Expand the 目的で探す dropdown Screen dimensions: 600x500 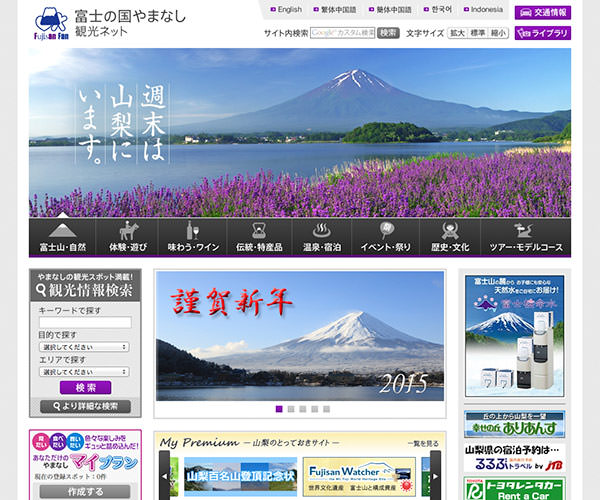point(84,348)
